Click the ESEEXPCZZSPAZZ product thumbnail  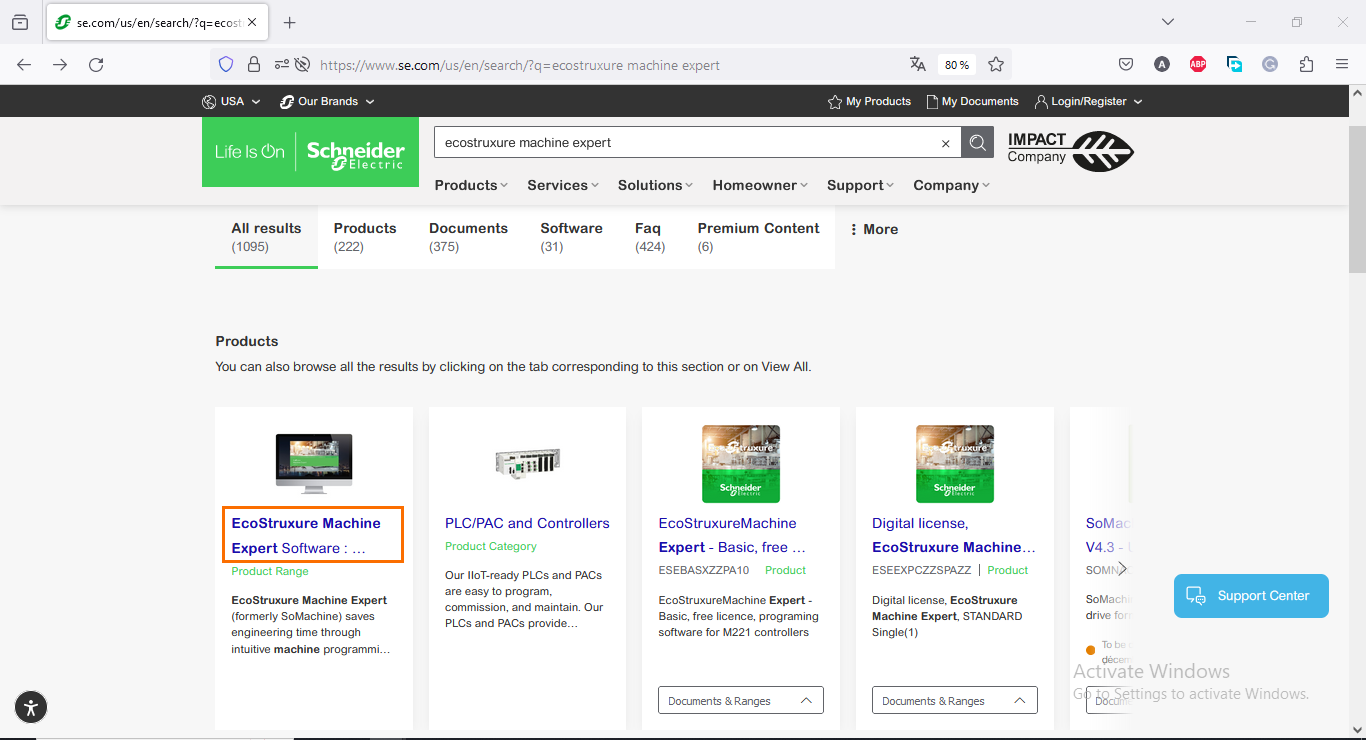pyautogui.click(x=955, y=463)
